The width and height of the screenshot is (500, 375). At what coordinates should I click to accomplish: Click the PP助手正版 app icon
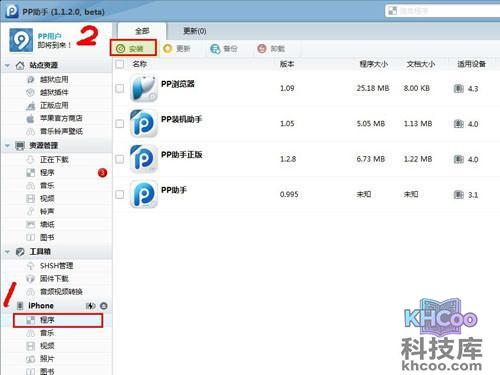[x=144, y=159]
